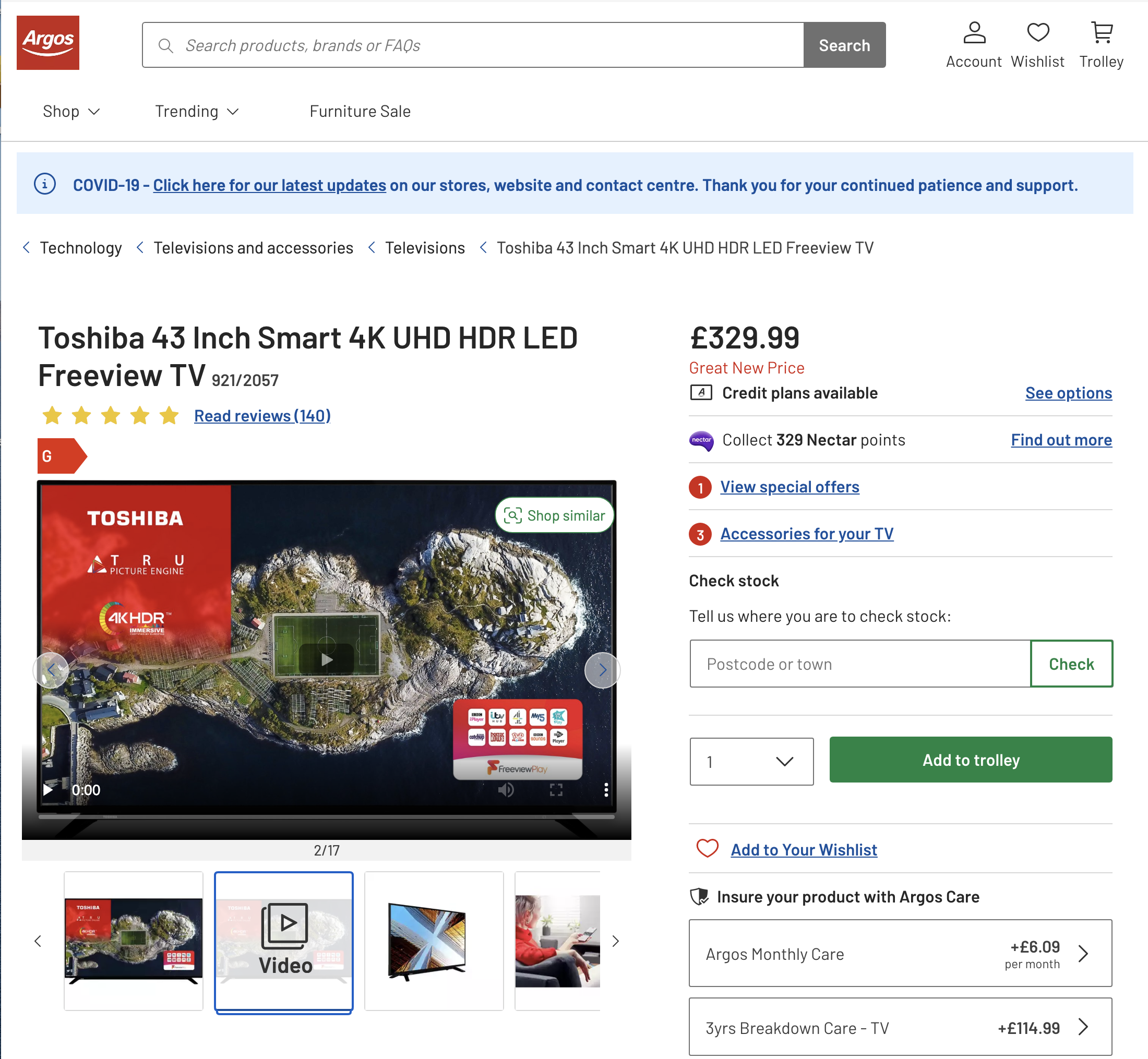
Task: Click the Nectar points logo
Action: pyautogui.click(x=701, y=440)
